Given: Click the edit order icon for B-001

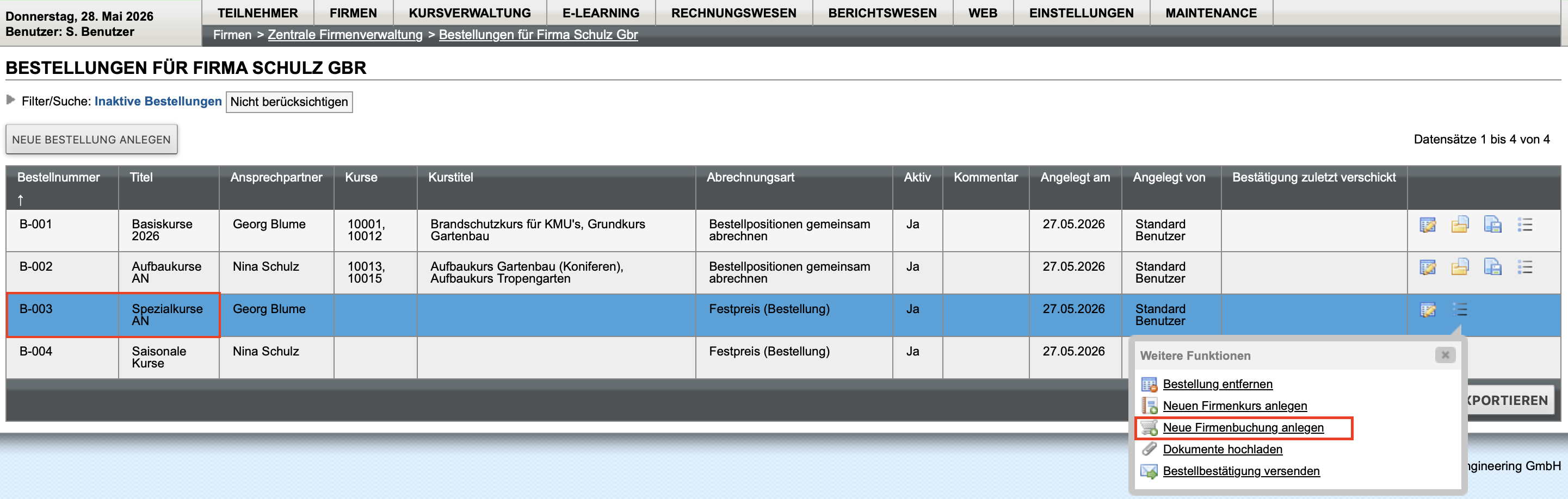Looking at the screenshot, I should 1428,225.
